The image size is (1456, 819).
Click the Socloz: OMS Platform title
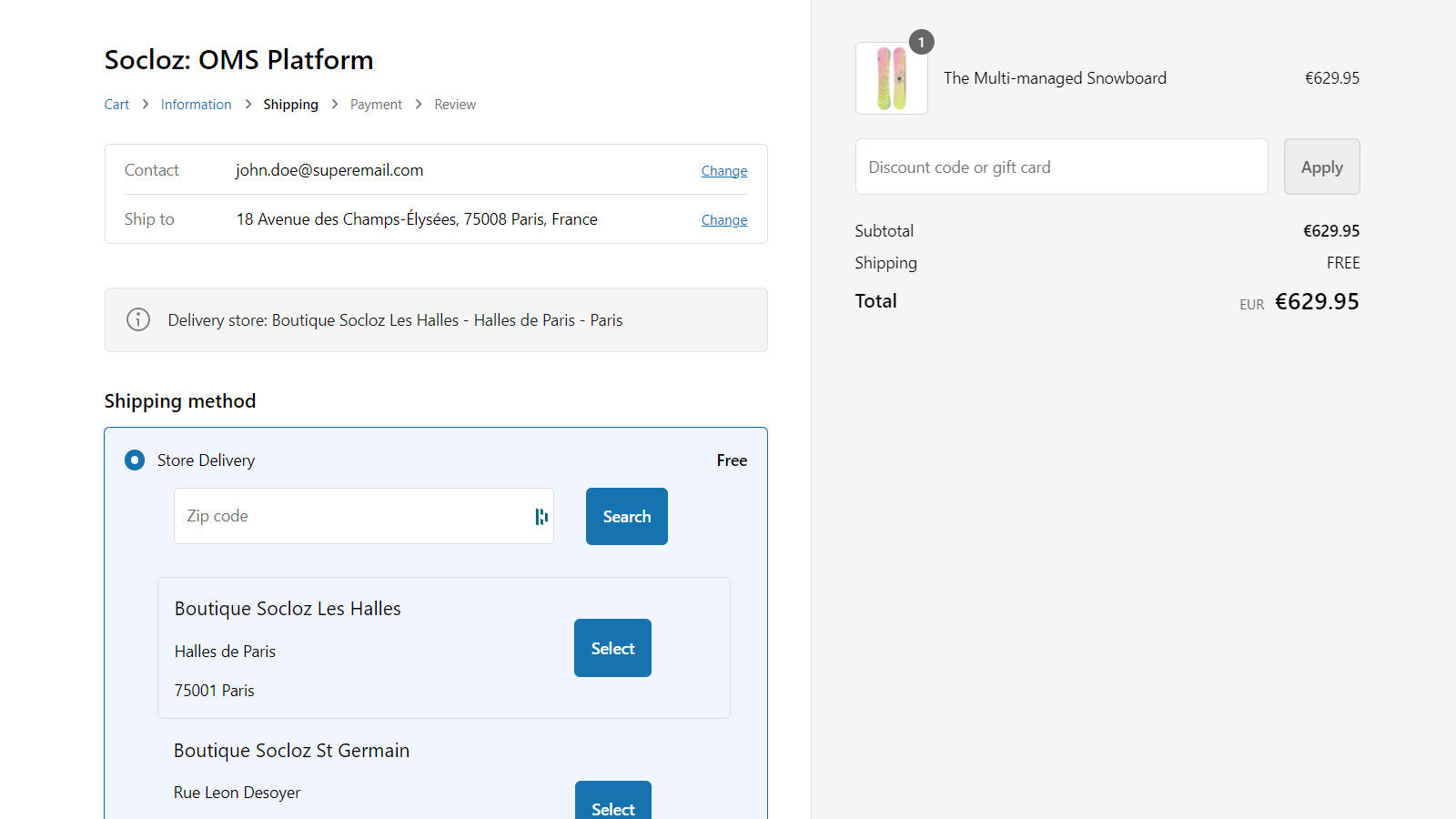[239, 60]
